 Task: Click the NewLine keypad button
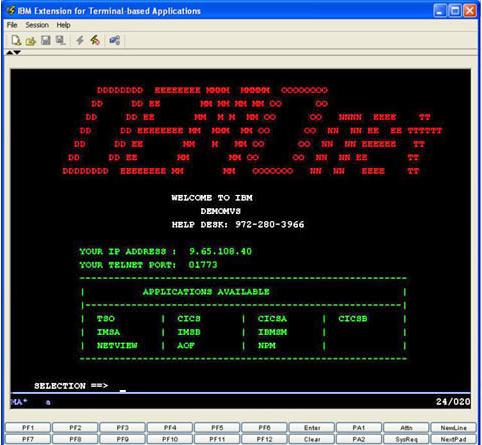[x=454, y=428]
